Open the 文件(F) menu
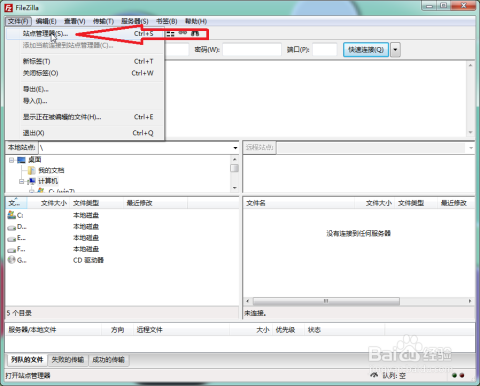 [19, 21]
